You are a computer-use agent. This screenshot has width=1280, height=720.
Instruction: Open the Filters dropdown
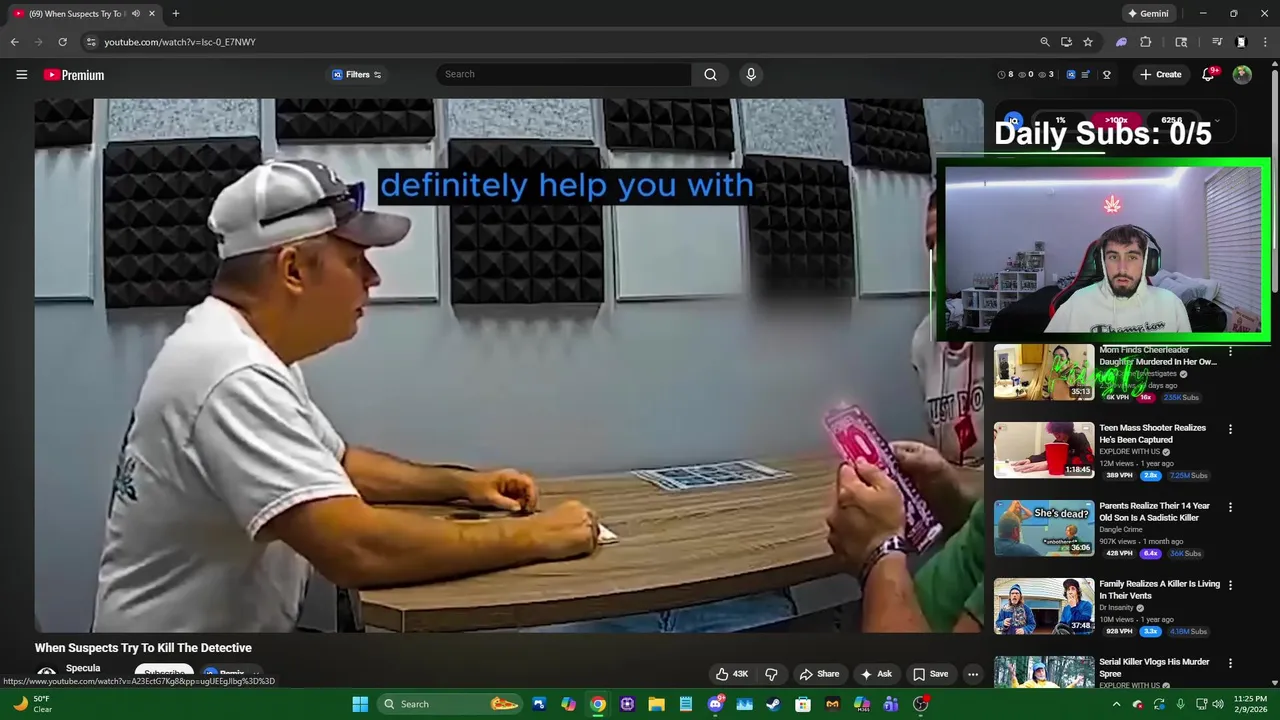[x=357, y=74]
